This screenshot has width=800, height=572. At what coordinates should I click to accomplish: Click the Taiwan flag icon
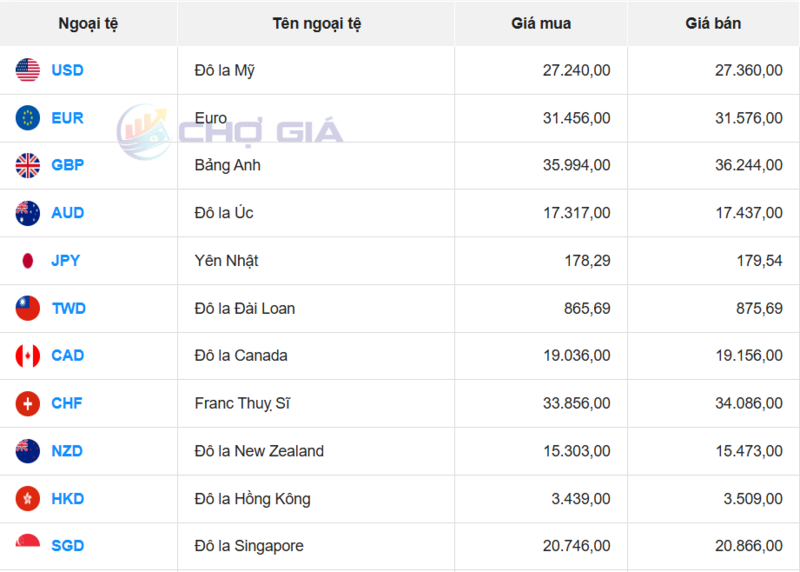(x=28, y=308)
